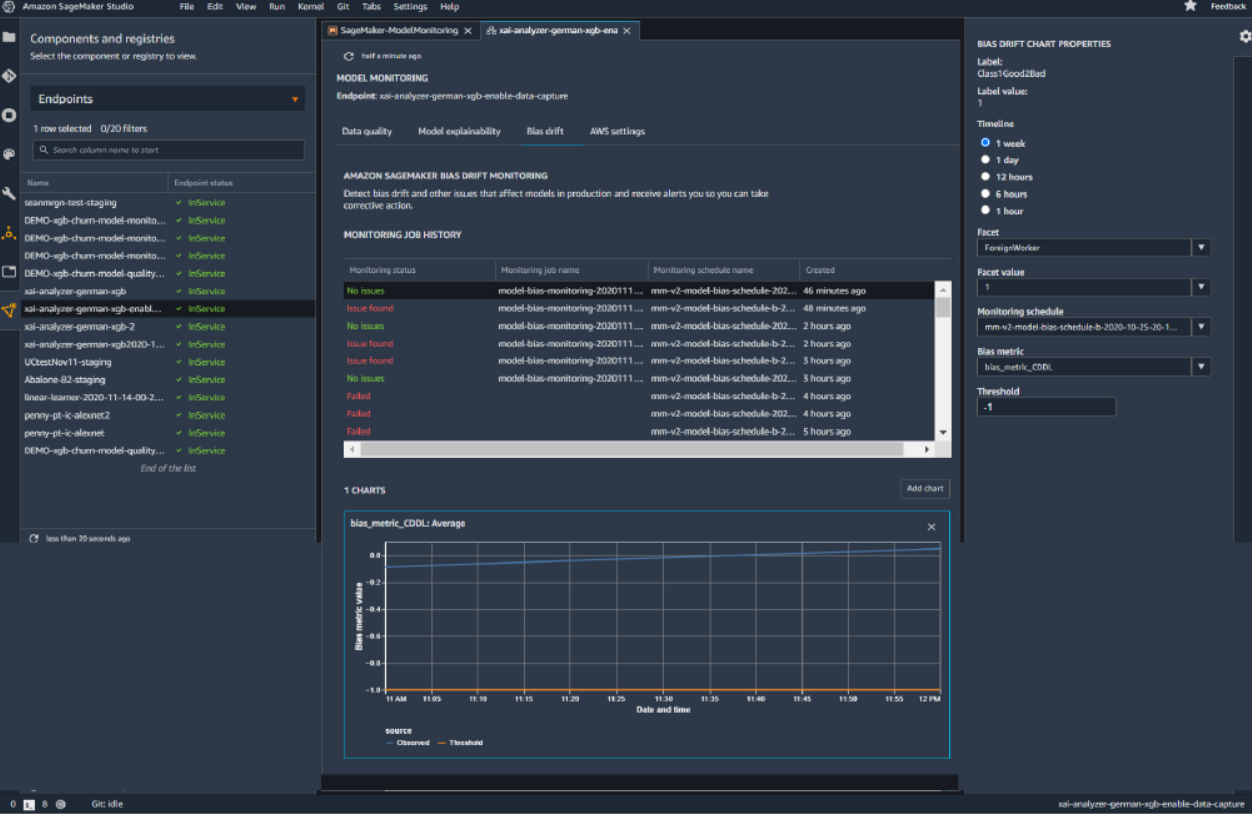Image resolution: width=1252 pixels, height=814 pixels.
Task: Click the Feedback link
Action: tap(1228, 6)
